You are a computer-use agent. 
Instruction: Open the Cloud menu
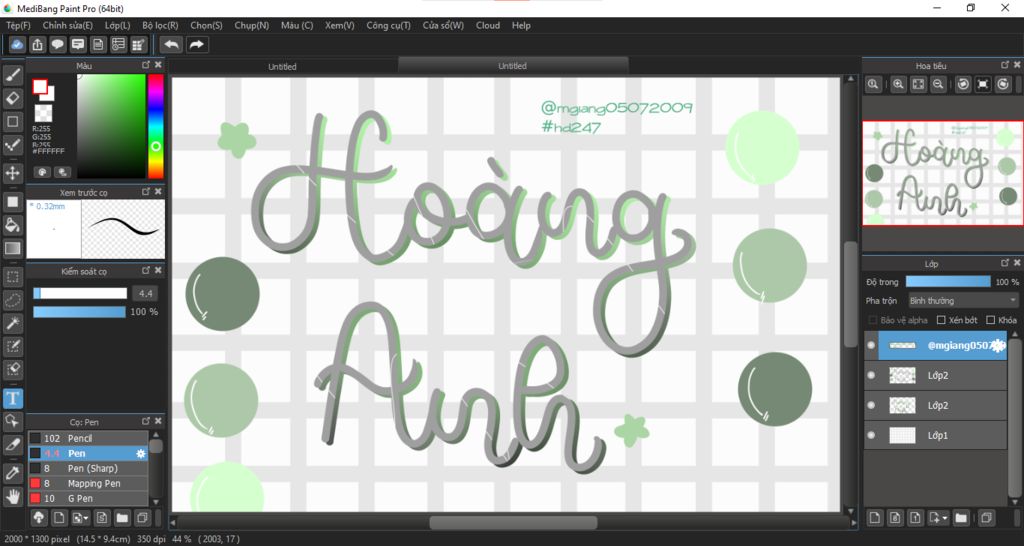tap(488, 25)
